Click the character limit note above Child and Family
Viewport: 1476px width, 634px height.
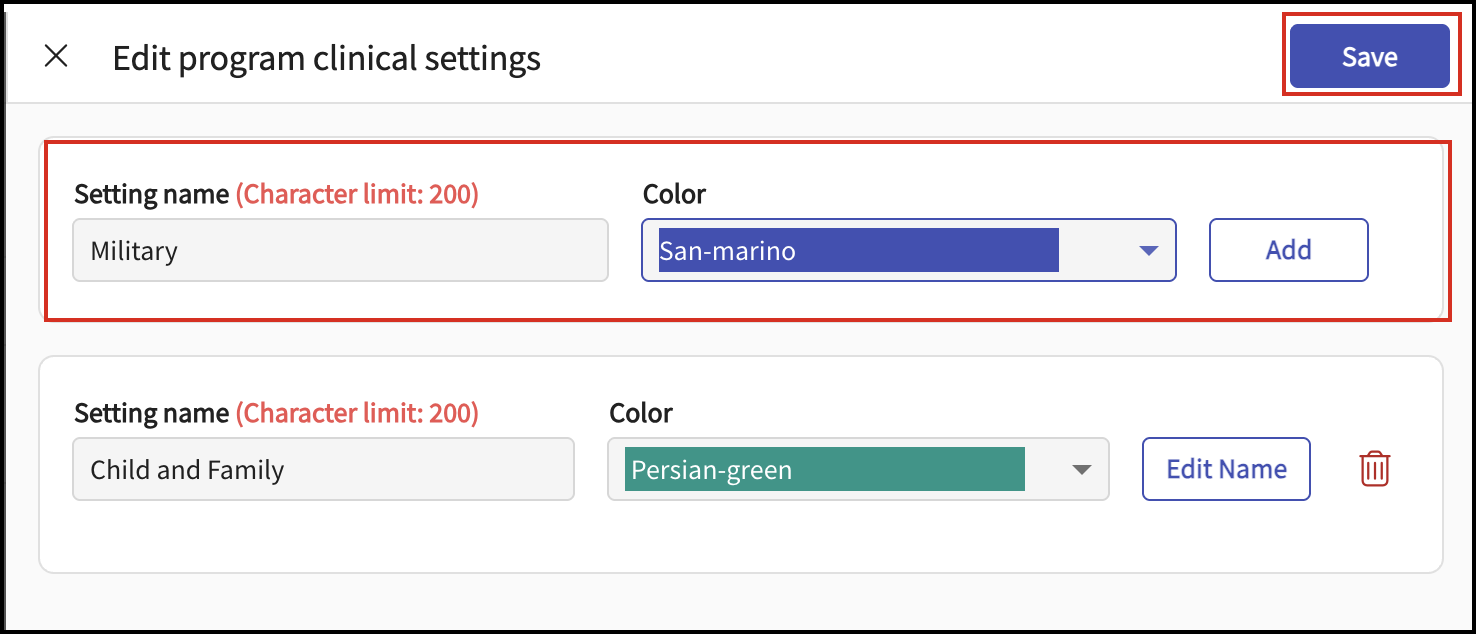(357, 413)
